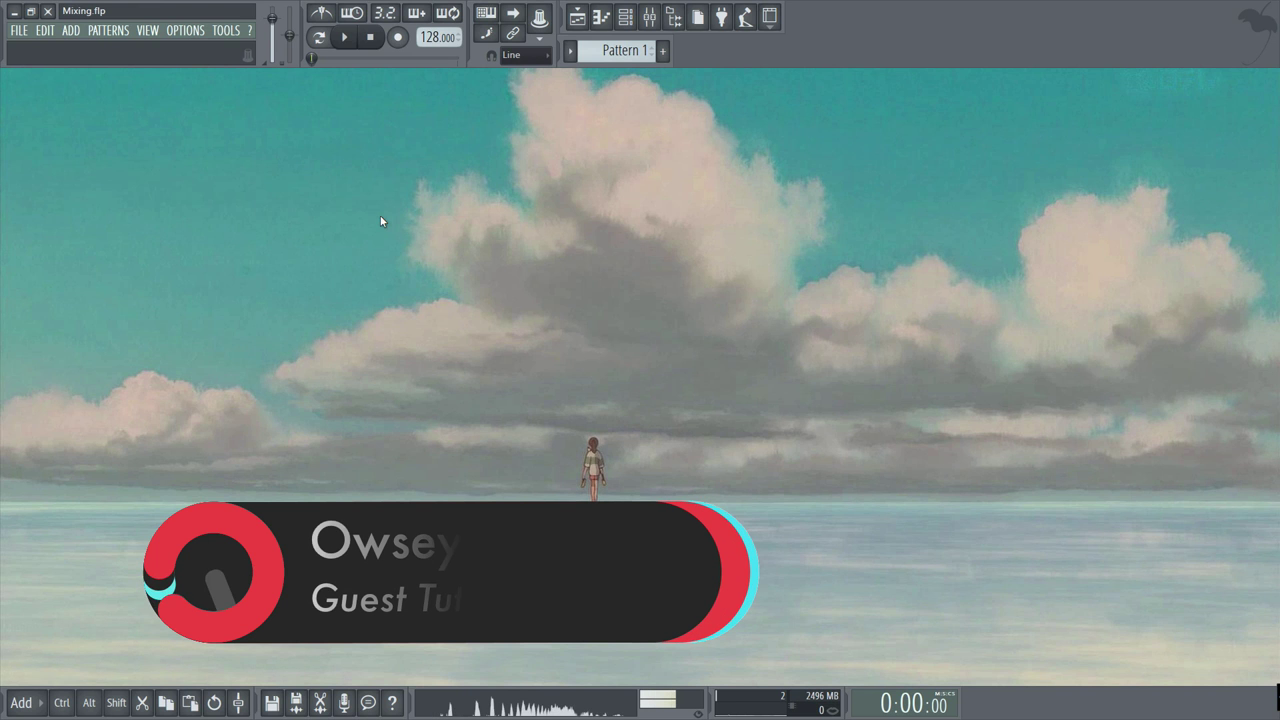
Task: Open the Mixer window
Action: [x=649, y=17]
